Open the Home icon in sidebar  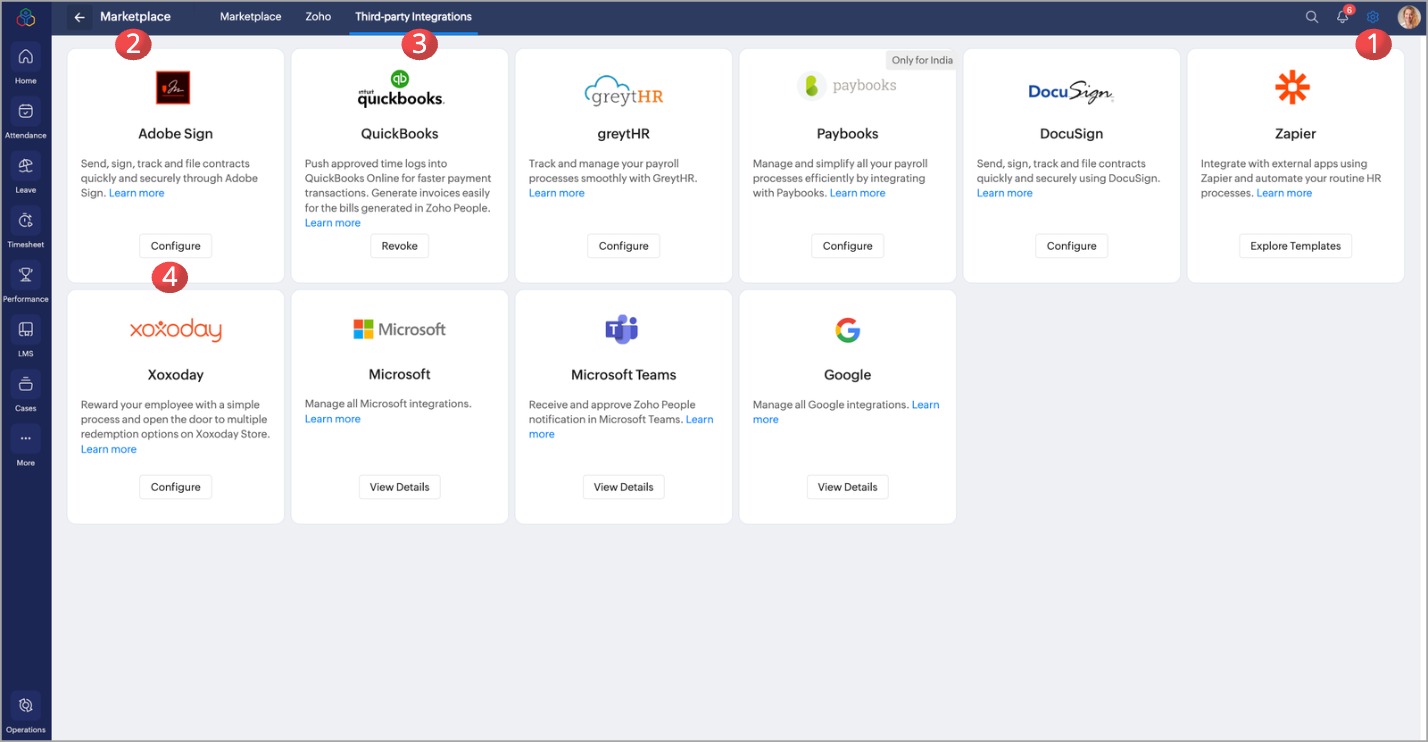point(26,57)
